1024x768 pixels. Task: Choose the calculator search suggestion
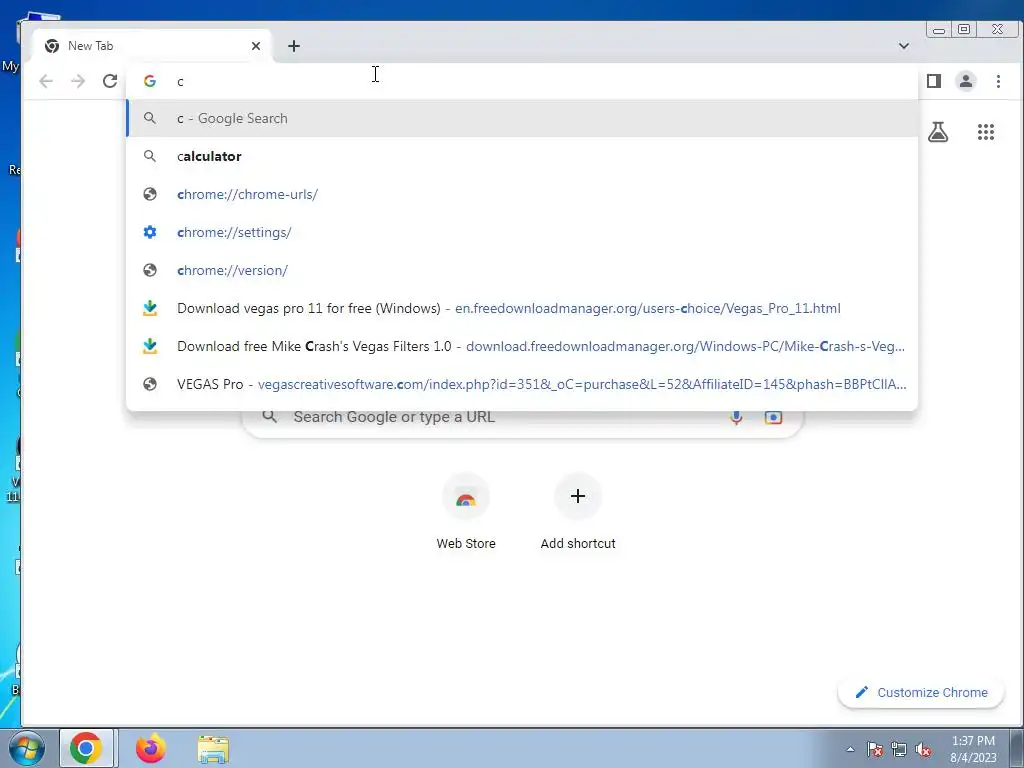point(522,156)
